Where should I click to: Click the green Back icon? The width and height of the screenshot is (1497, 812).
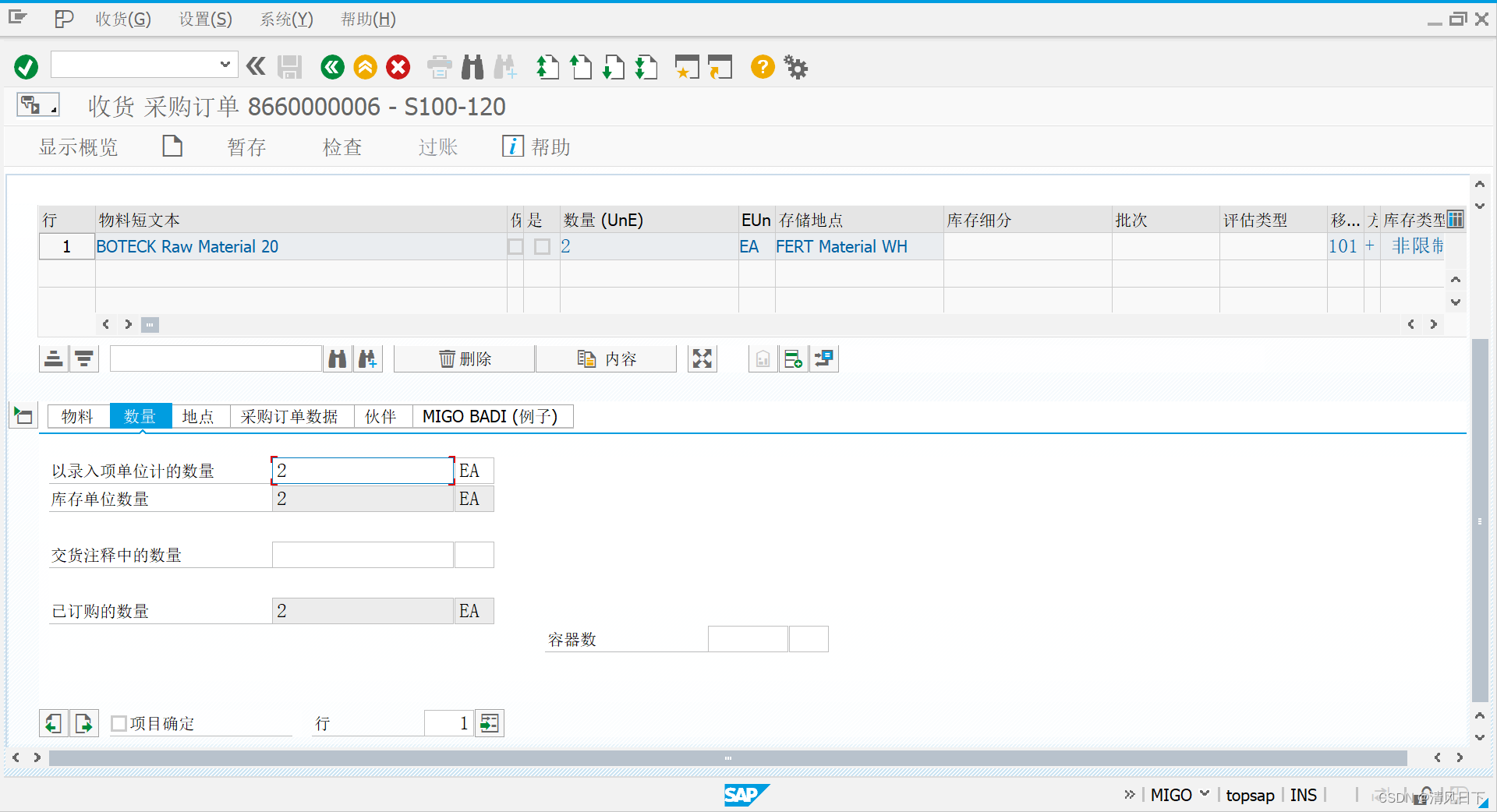pos(332,67)
